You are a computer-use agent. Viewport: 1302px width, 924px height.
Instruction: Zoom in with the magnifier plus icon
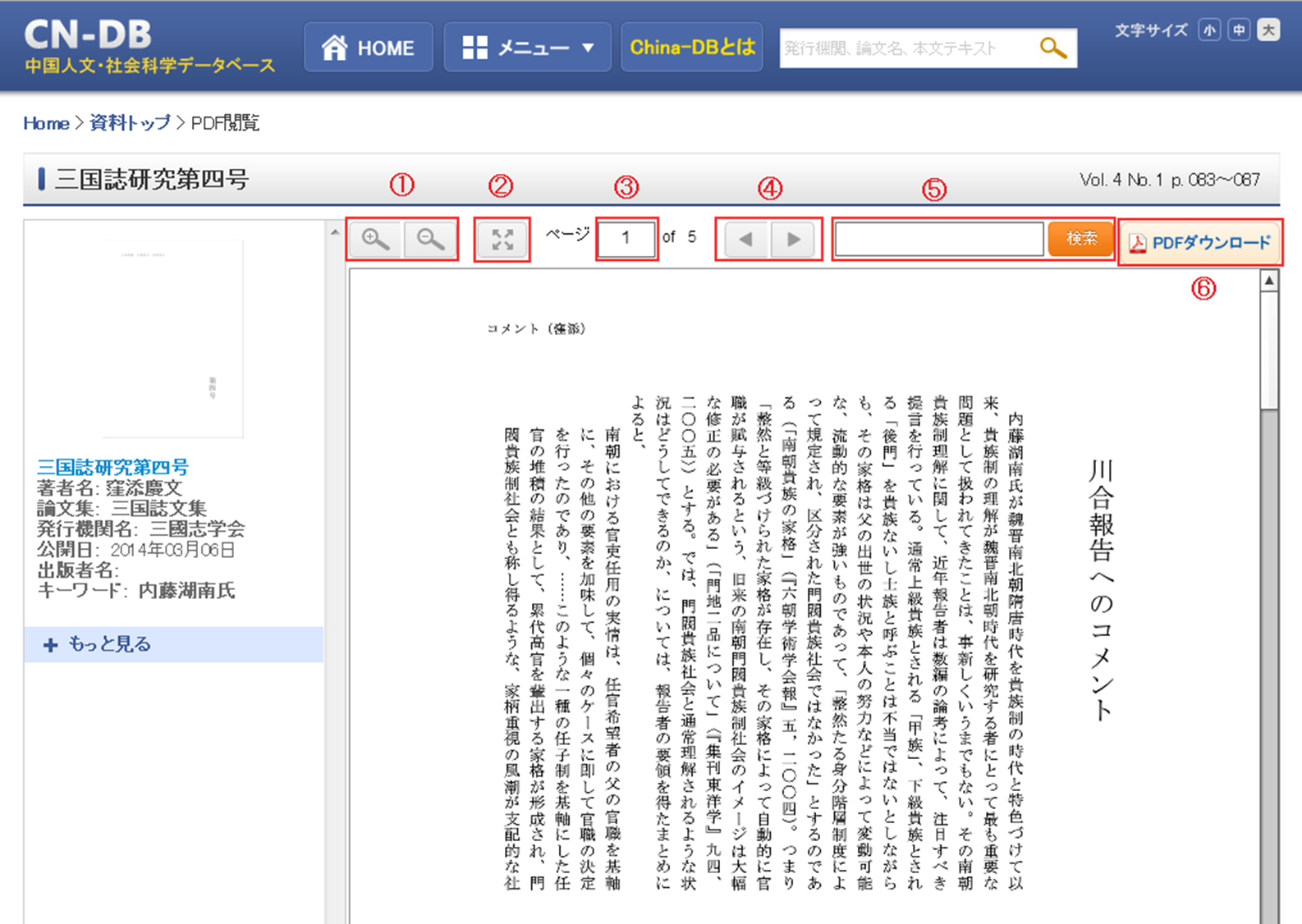376,240
